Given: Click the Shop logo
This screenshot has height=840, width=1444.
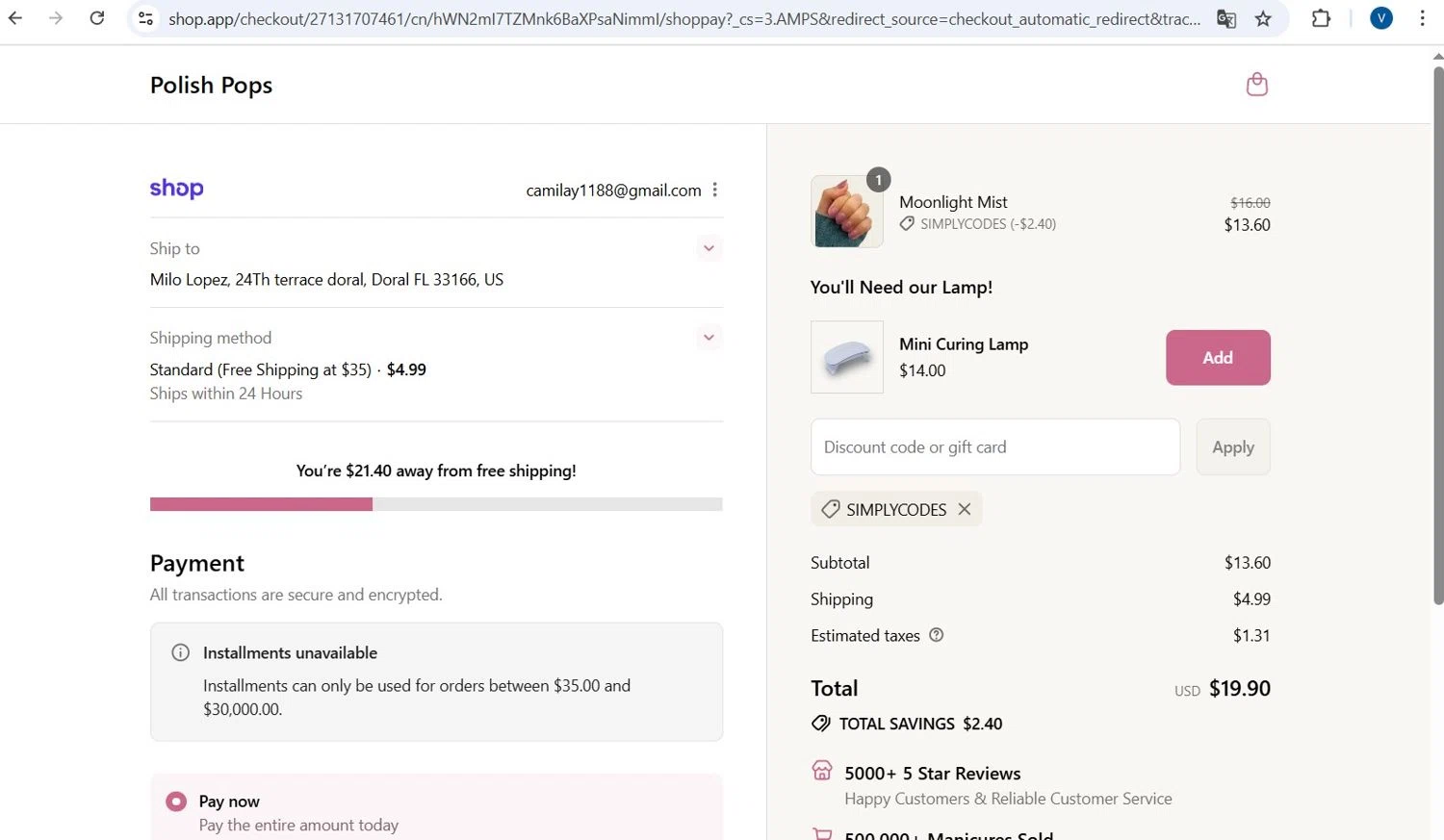Looking at the screenshot, I should pos(176,189).
